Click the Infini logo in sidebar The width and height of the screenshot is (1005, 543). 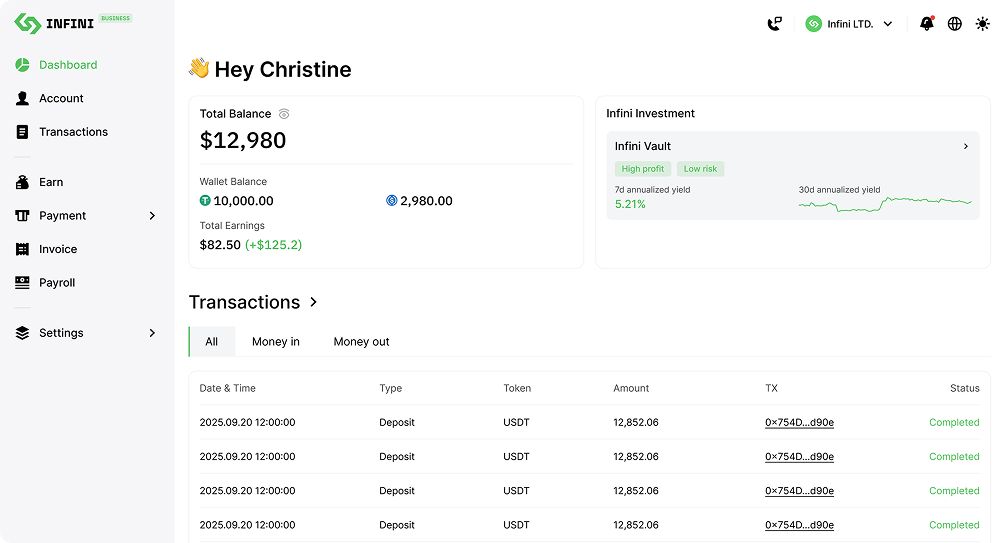pos(55,23)
